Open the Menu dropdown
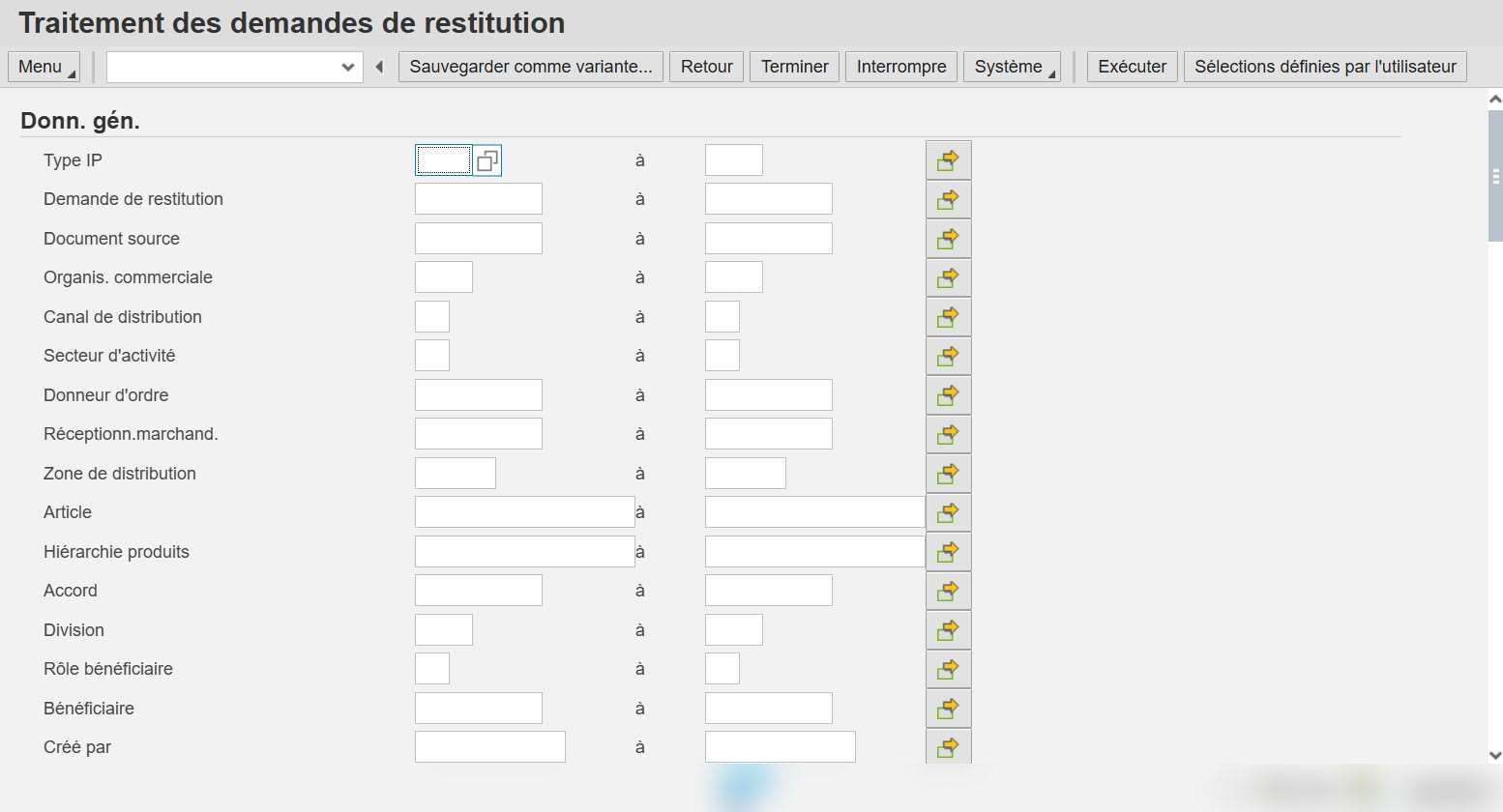The image size is (1503, 812). [x=45, y=67]
